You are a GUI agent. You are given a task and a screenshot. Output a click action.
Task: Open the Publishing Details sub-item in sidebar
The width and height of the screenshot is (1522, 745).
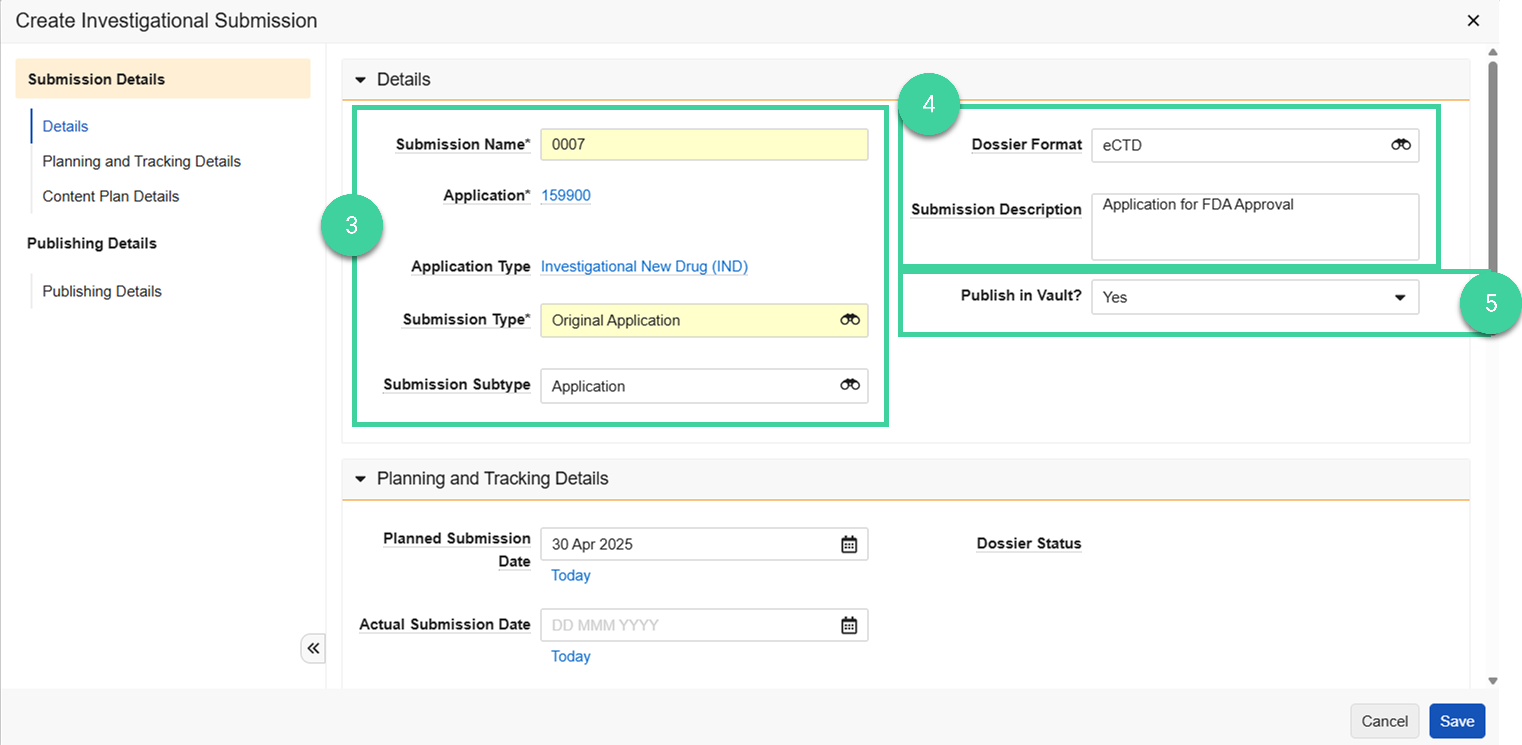[x=102, y=291]
